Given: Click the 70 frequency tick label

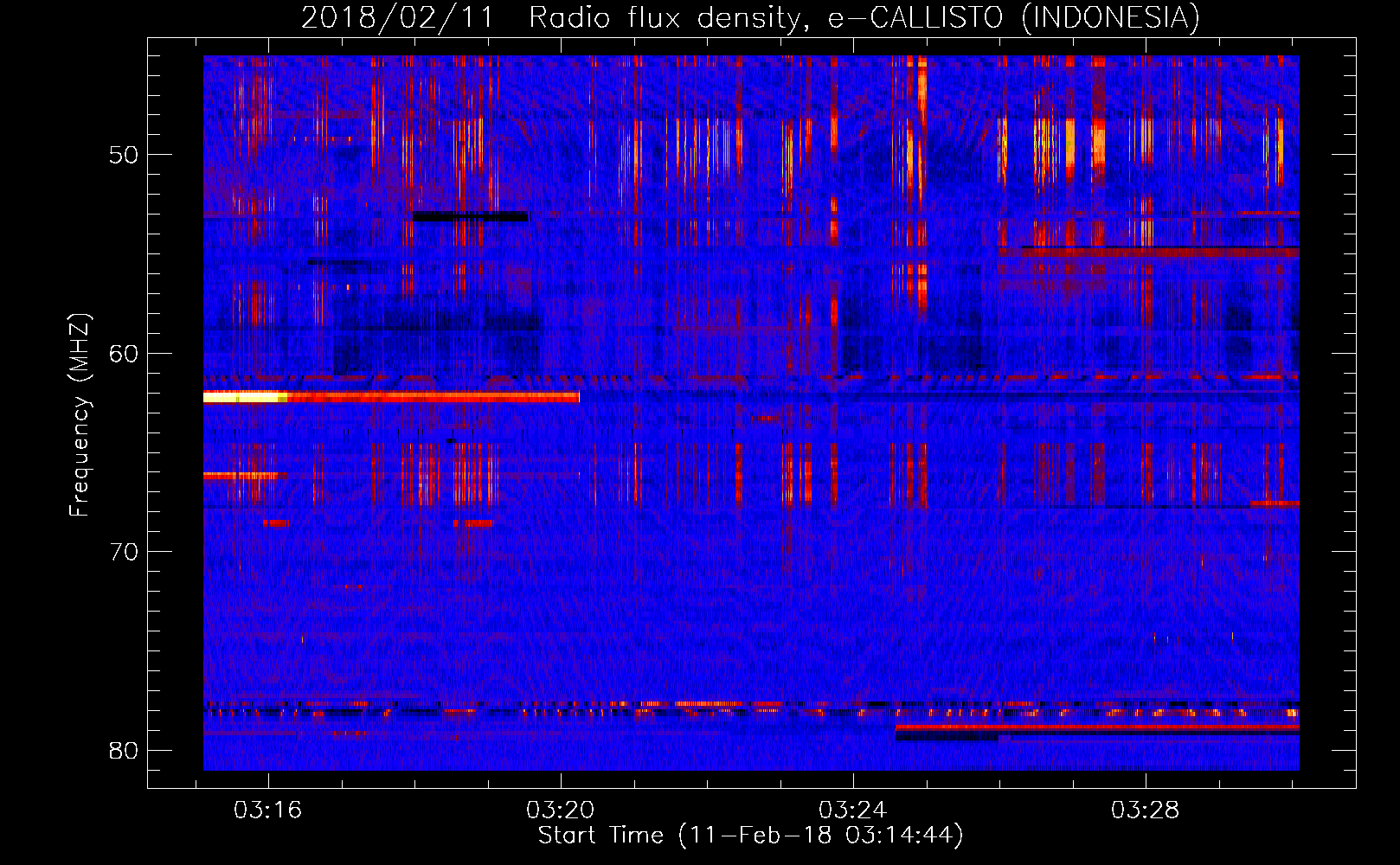Looking at the screenshot, I should coord(124,552).
